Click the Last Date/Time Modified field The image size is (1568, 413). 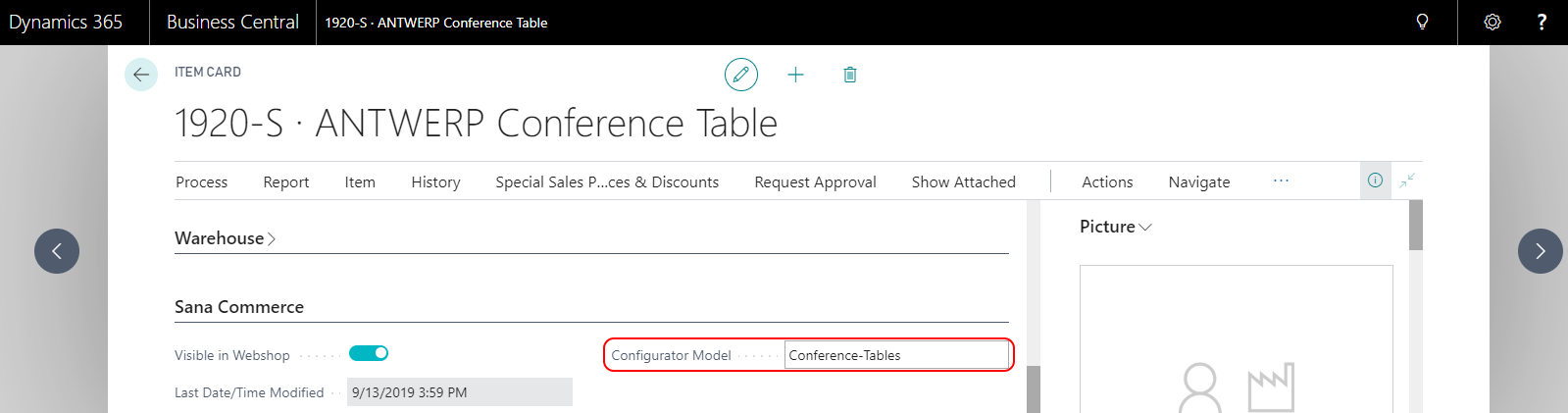pos(460,392)
